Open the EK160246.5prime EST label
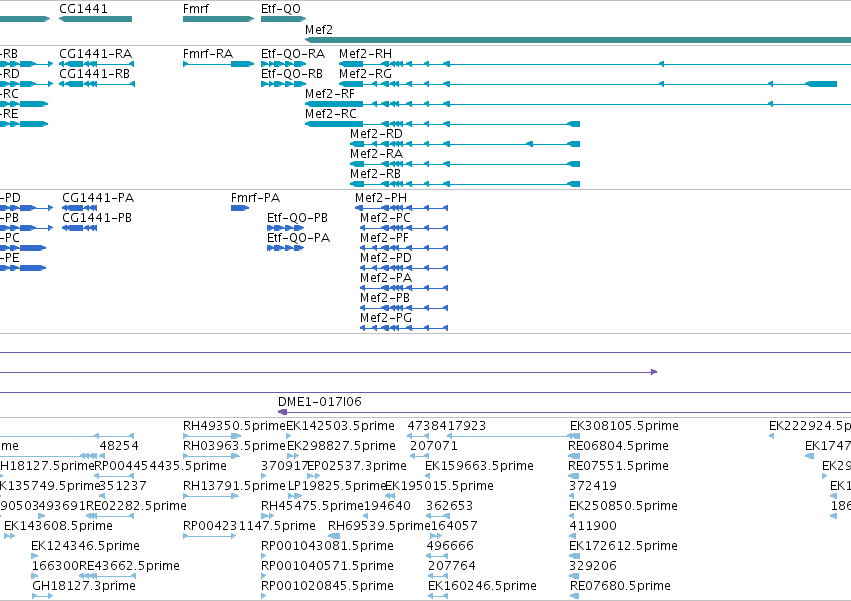 [482, 587]
